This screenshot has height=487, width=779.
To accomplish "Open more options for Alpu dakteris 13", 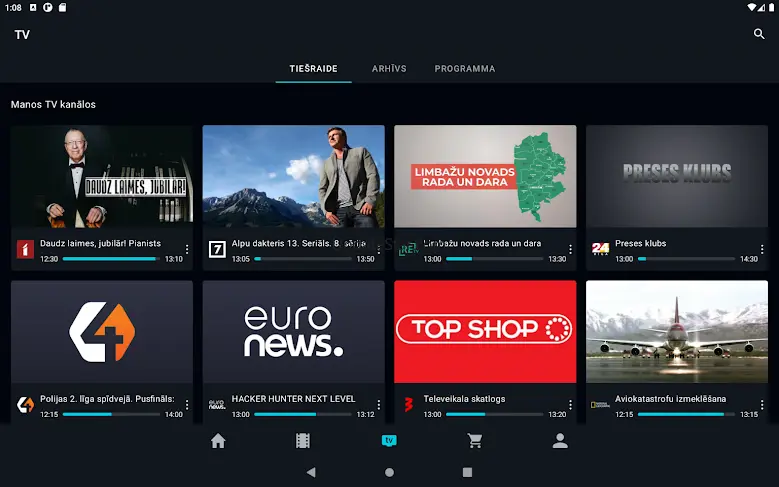I will (x=379, y=249).
